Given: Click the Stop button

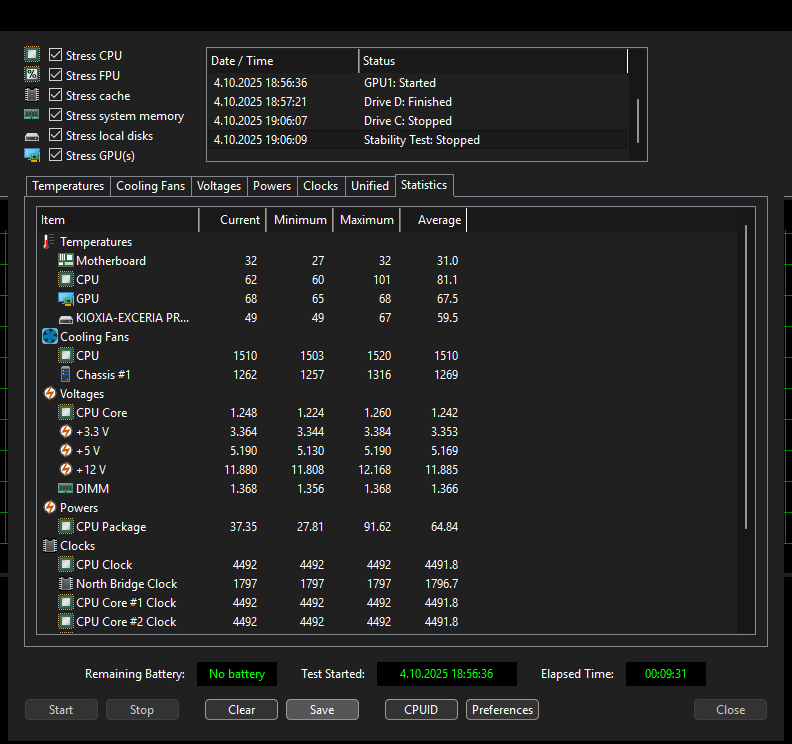Looking at the screenshot, I should [142, 710].
